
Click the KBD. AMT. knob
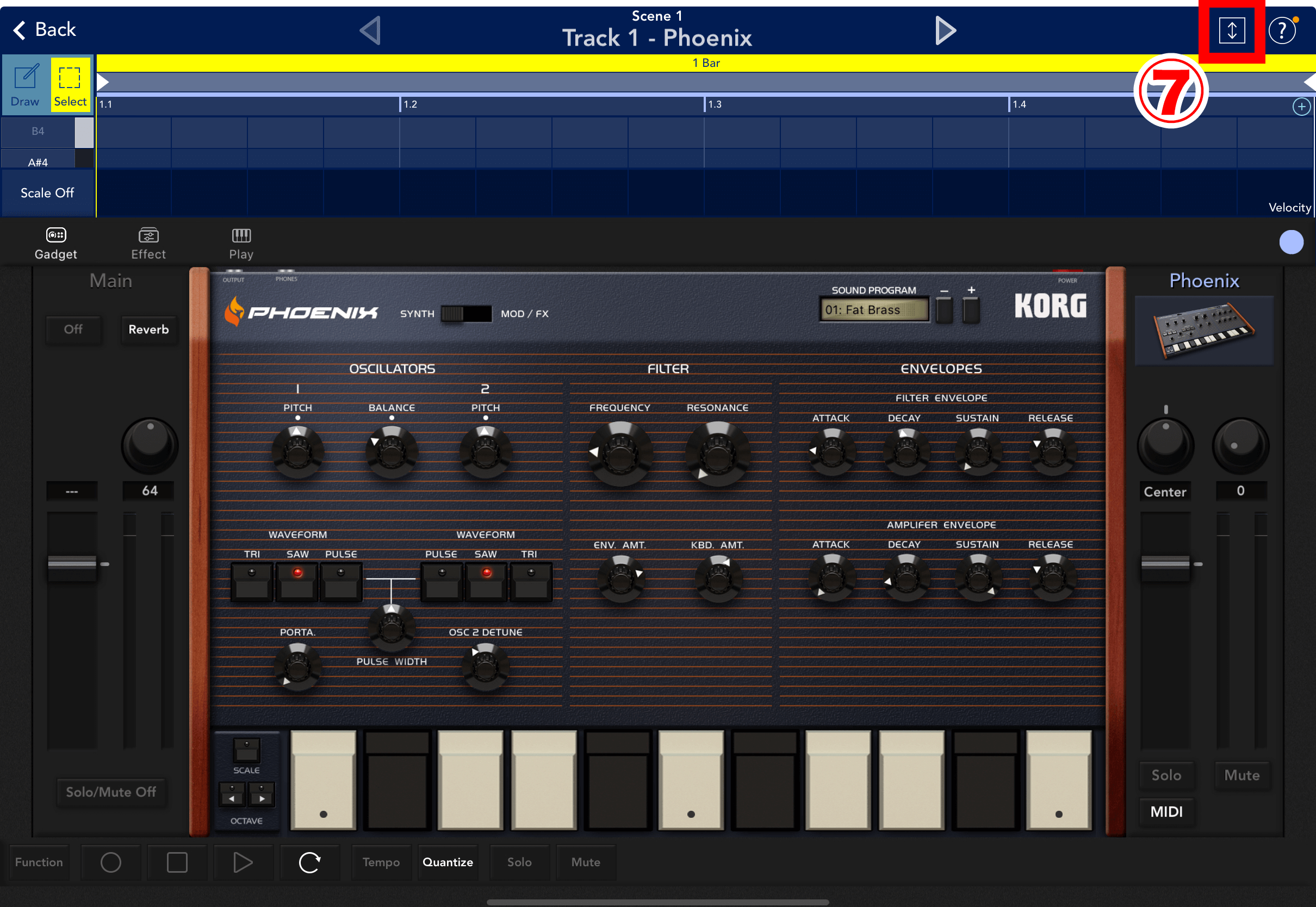pyautogui.click(x=718, y=579)
